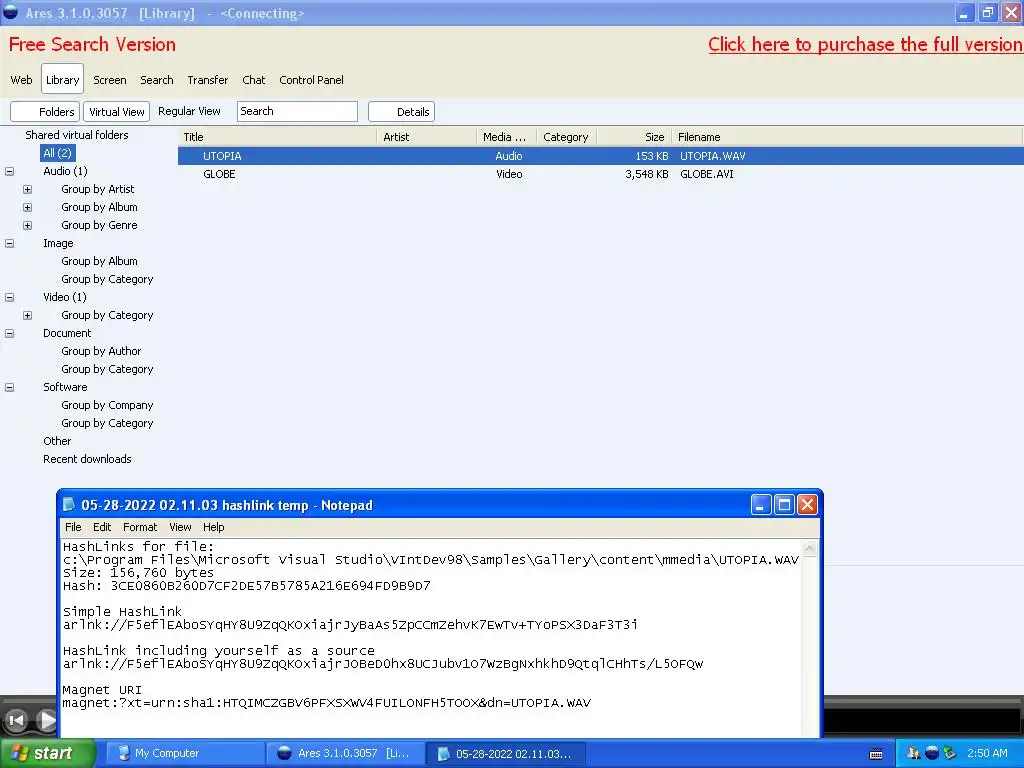
Task: Select the GLOBE row in library list
Action: pyautogui.click(x=600, y=174)
